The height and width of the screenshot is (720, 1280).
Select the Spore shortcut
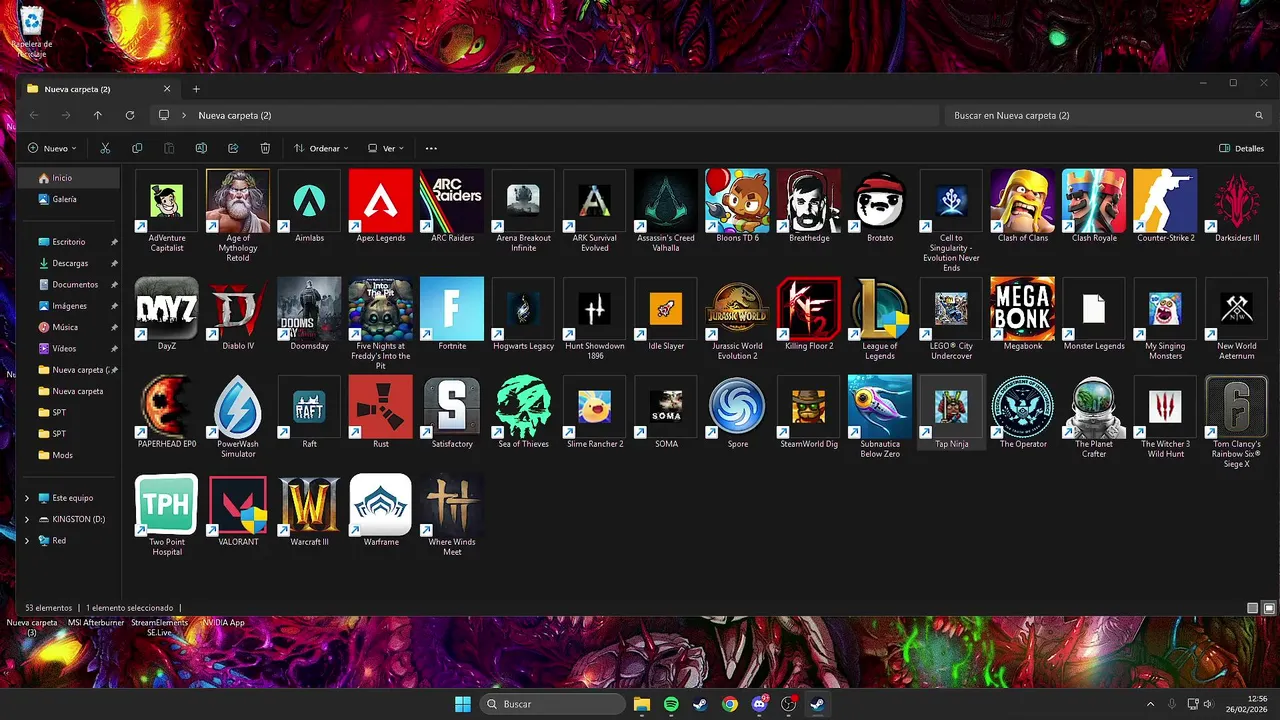pos(737,407)
